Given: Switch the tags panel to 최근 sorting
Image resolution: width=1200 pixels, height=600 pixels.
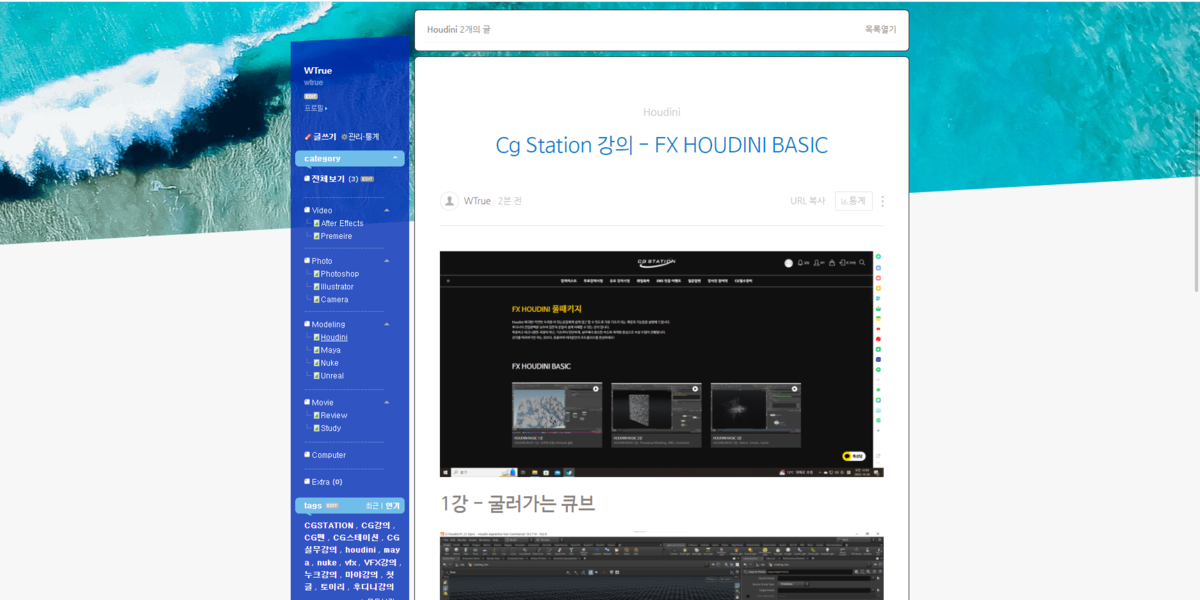Looking at the screenshot, I should tap(371, 505).
